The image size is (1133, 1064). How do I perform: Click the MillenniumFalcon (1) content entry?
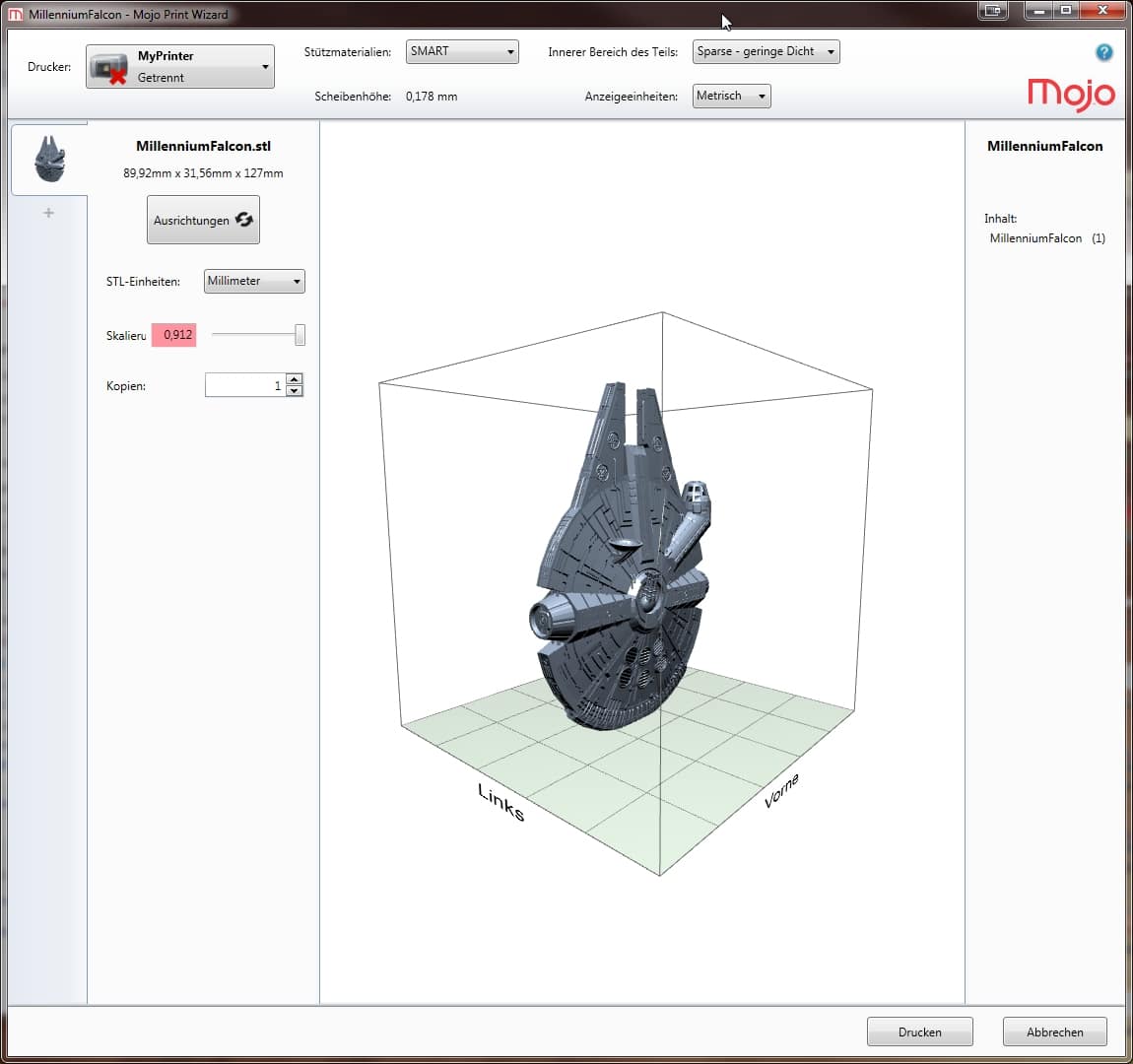pos(1047,238)
